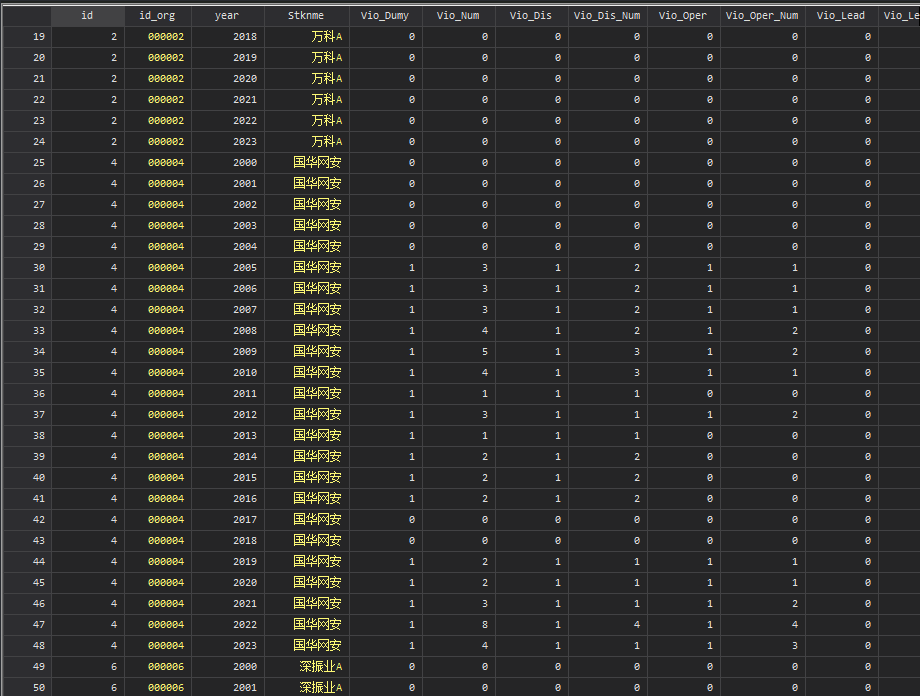Select the Vio_Dis_Num column header

(x=607, y=16)
